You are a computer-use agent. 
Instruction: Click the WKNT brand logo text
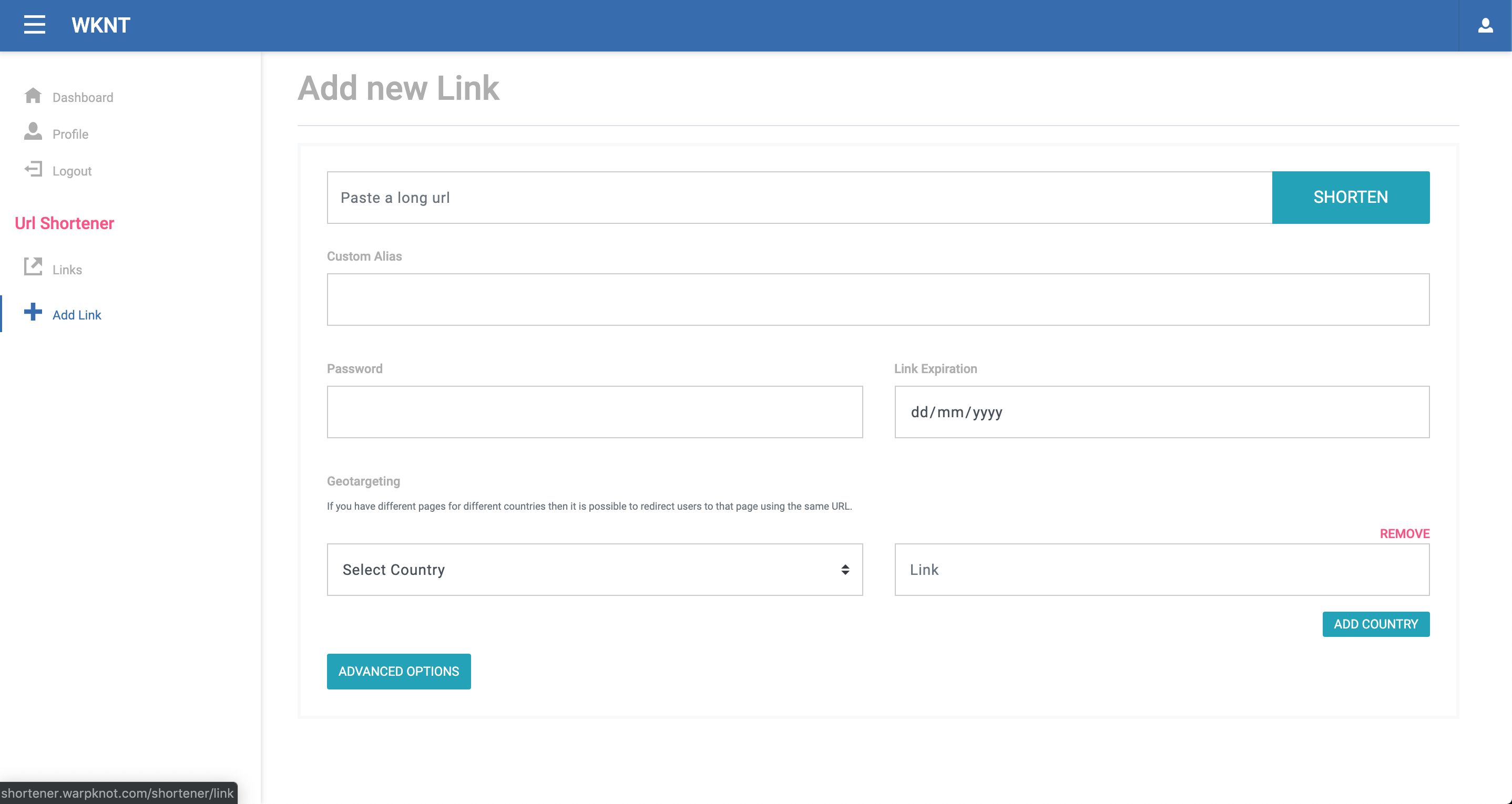tap(100, 25)
